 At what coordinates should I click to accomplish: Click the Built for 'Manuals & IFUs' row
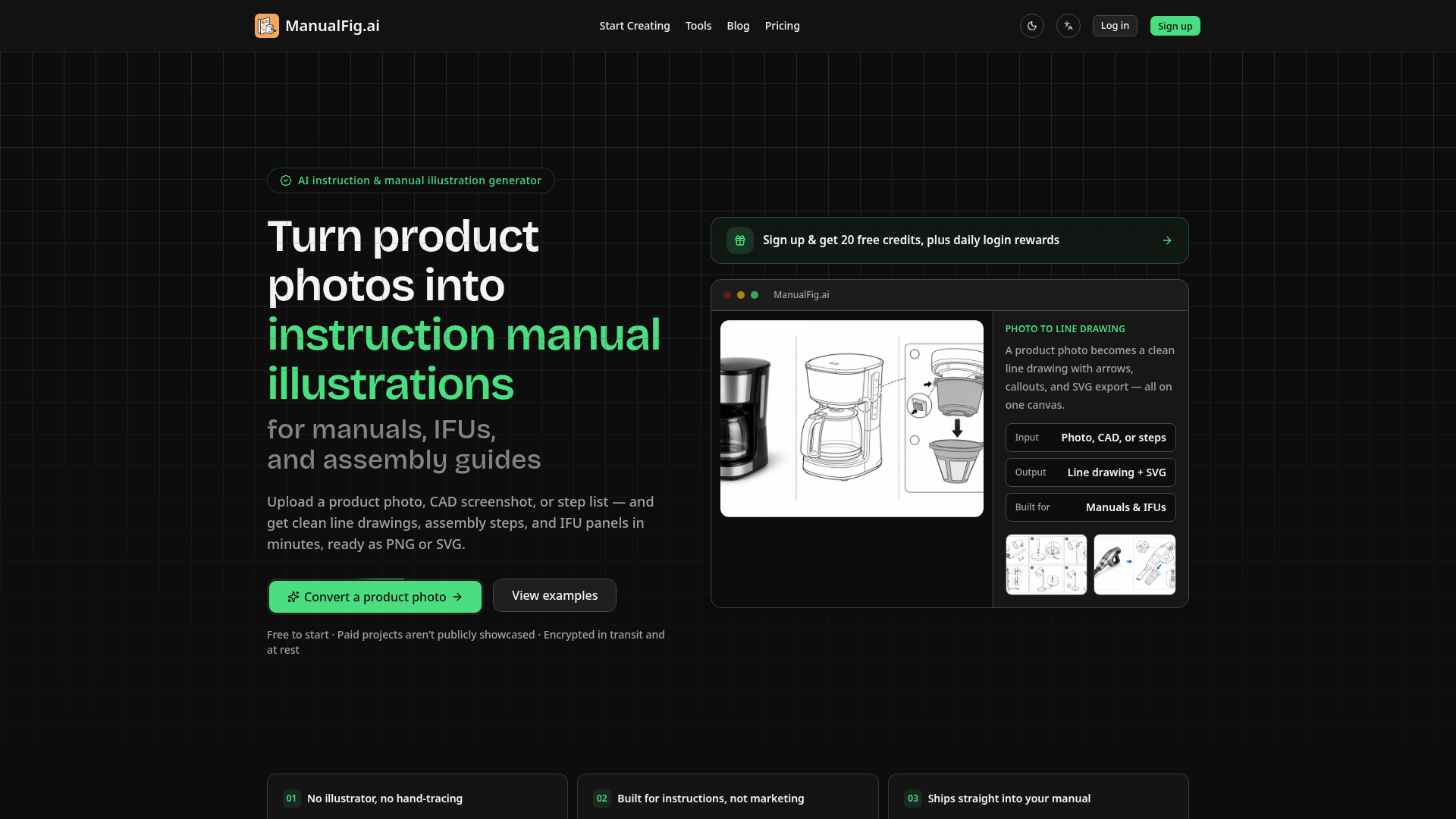1090,507
